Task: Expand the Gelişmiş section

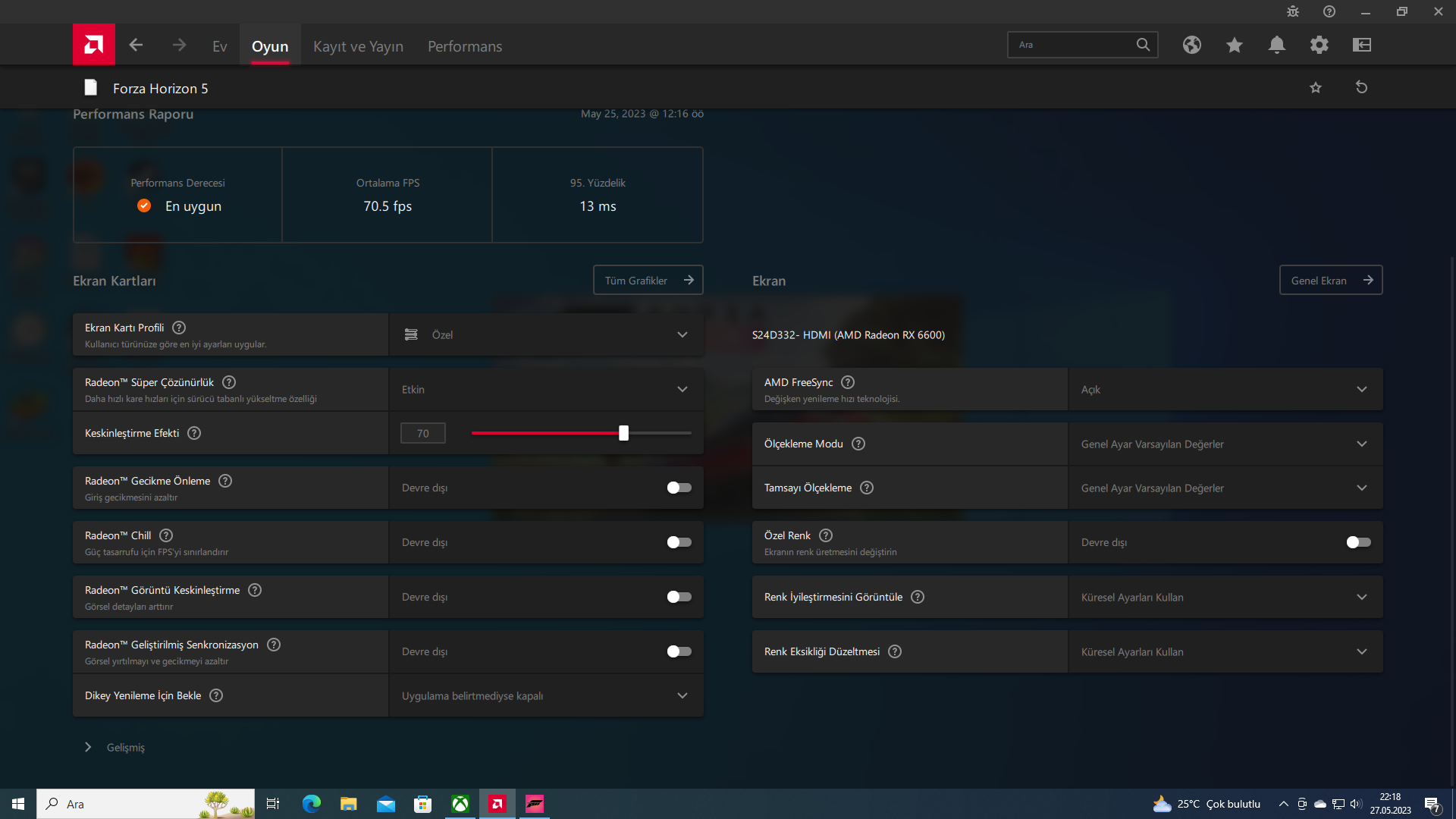Action: pyautogui.click(x=89, y=747)
